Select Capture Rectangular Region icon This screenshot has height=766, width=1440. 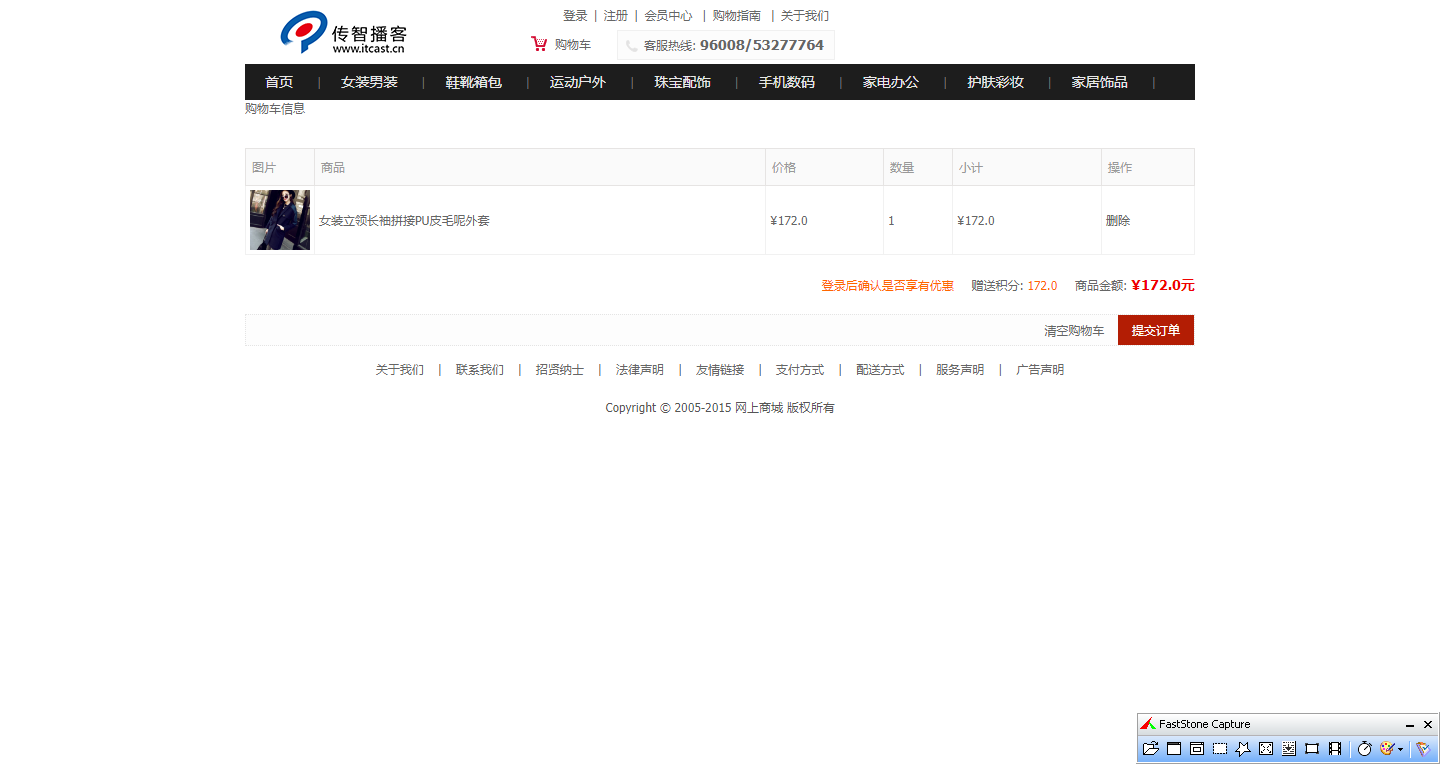coord(1220,748)
